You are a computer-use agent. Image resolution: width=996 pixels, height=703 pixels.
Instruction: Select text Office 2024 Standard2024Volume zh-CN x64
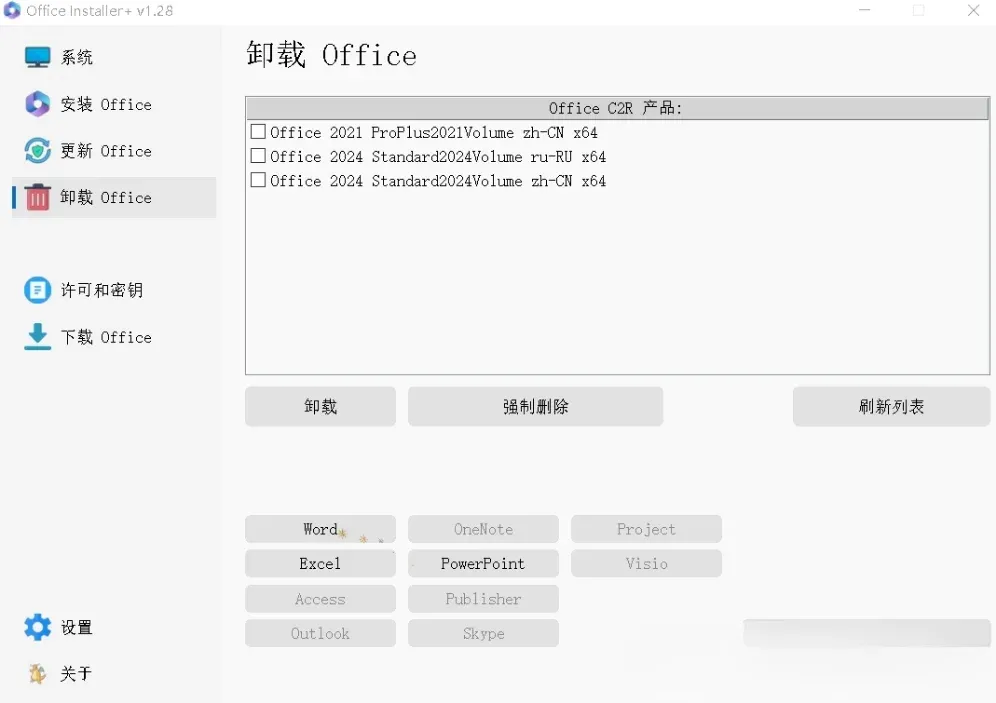pyautogui.click(x=438, y=180)
